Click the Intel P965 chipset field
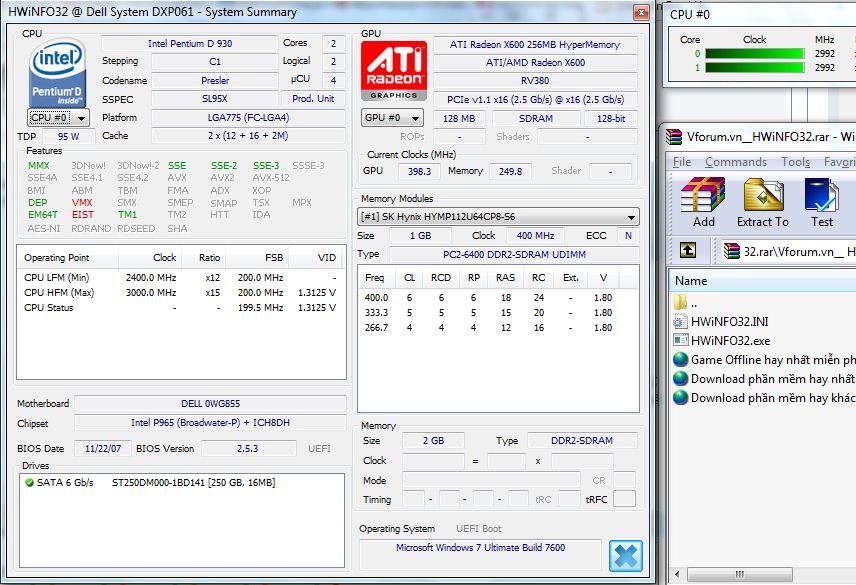Screen dimensions: 856x585 tap(210, 423)
